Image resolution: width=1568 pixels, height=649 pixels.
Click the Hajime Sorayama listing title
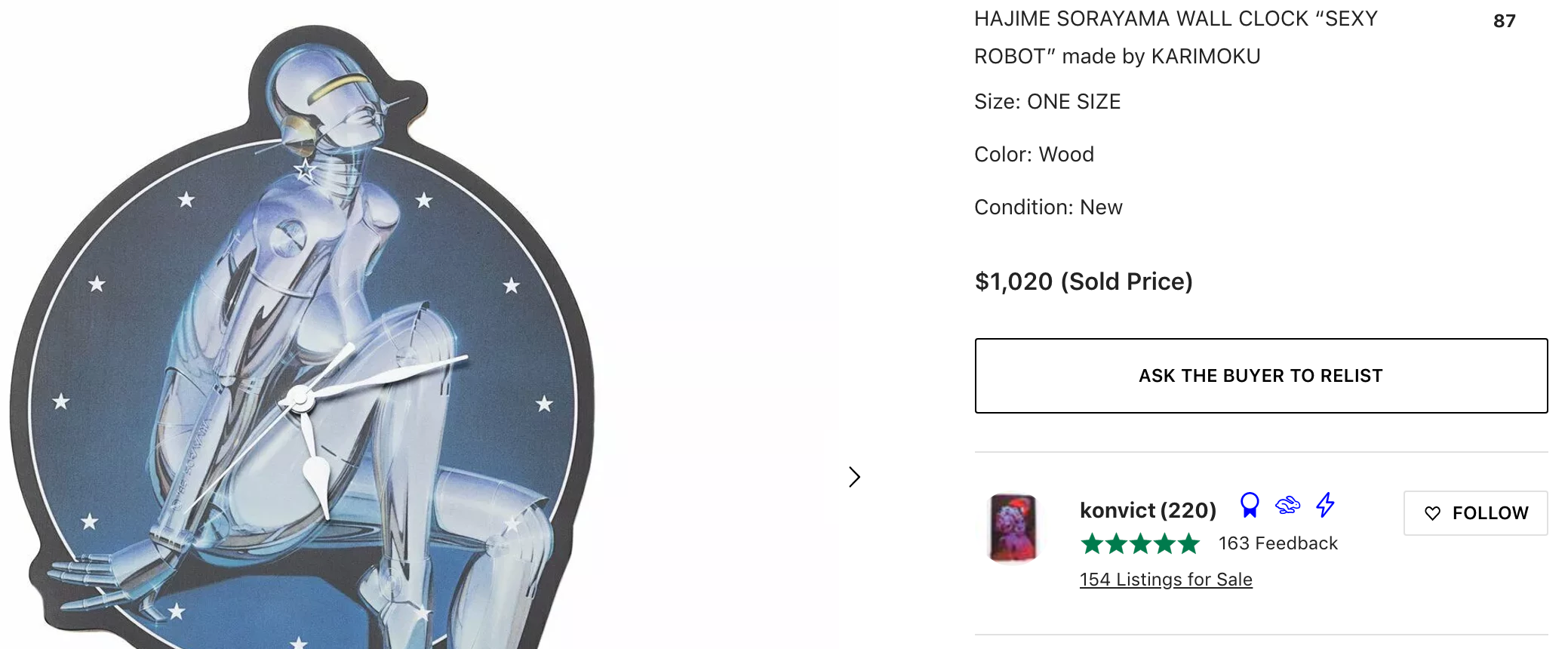tap(1176, 37)
